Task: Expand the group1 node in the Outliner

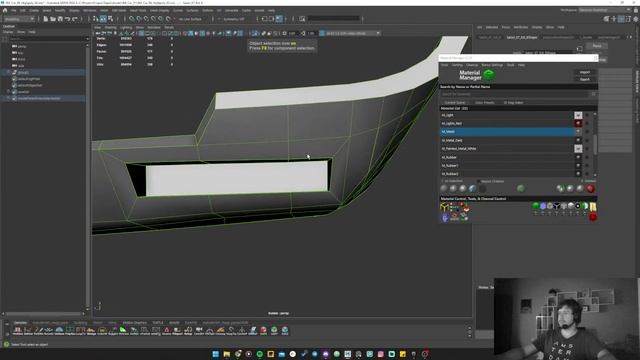Action: (8, 72)
